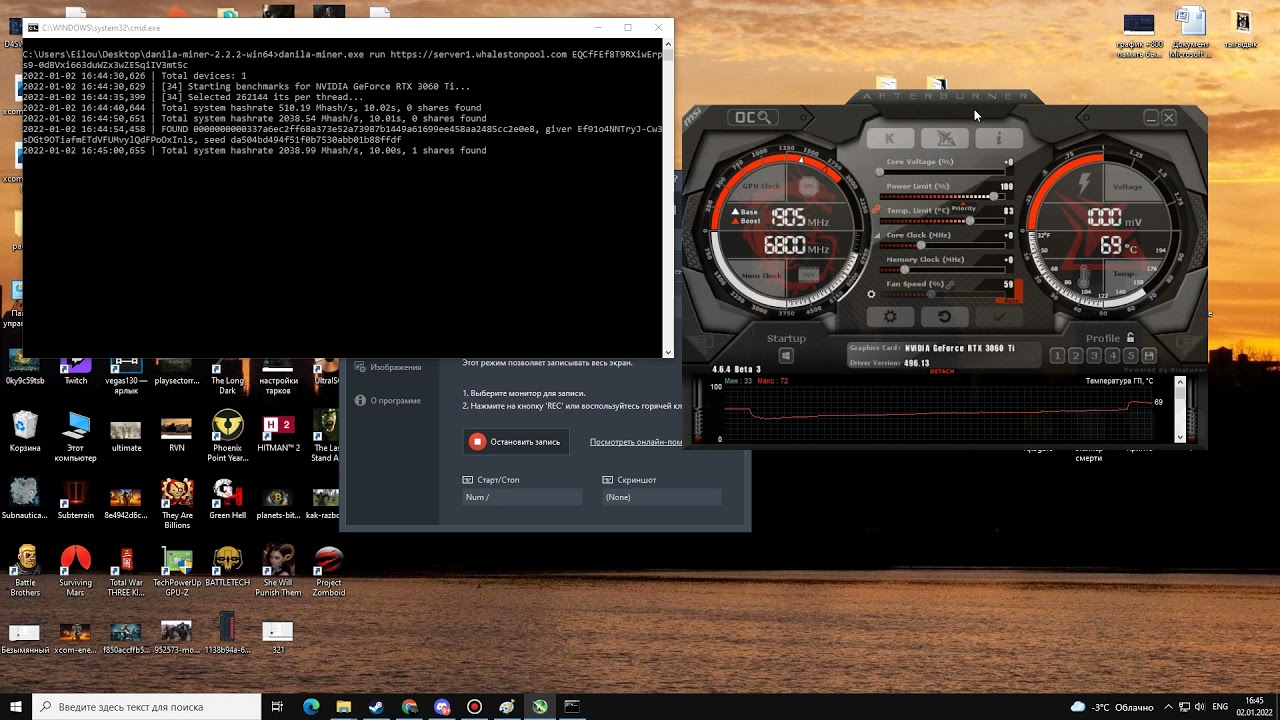The image size is (1280, 720).
Task: Click the Power Limit slider handle
Action: (x=993, y=196)
